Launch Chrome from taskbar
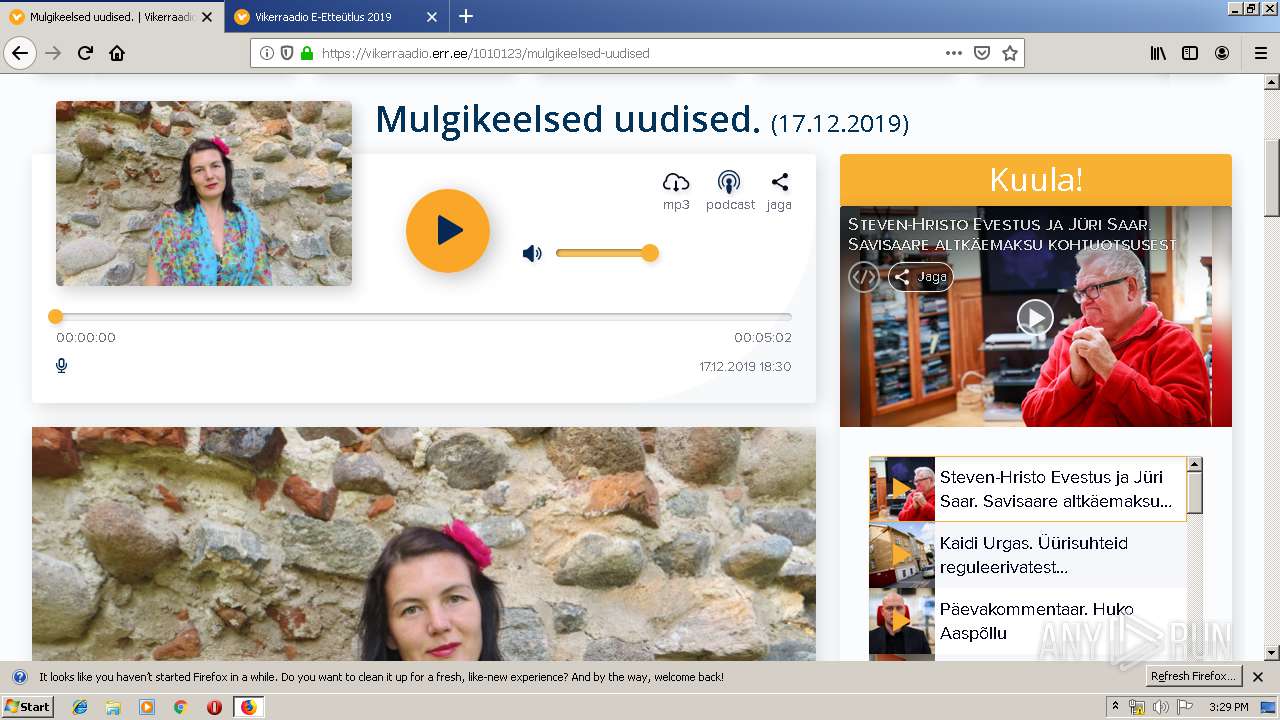1280x720 pixels. click(x=180, y=707)
